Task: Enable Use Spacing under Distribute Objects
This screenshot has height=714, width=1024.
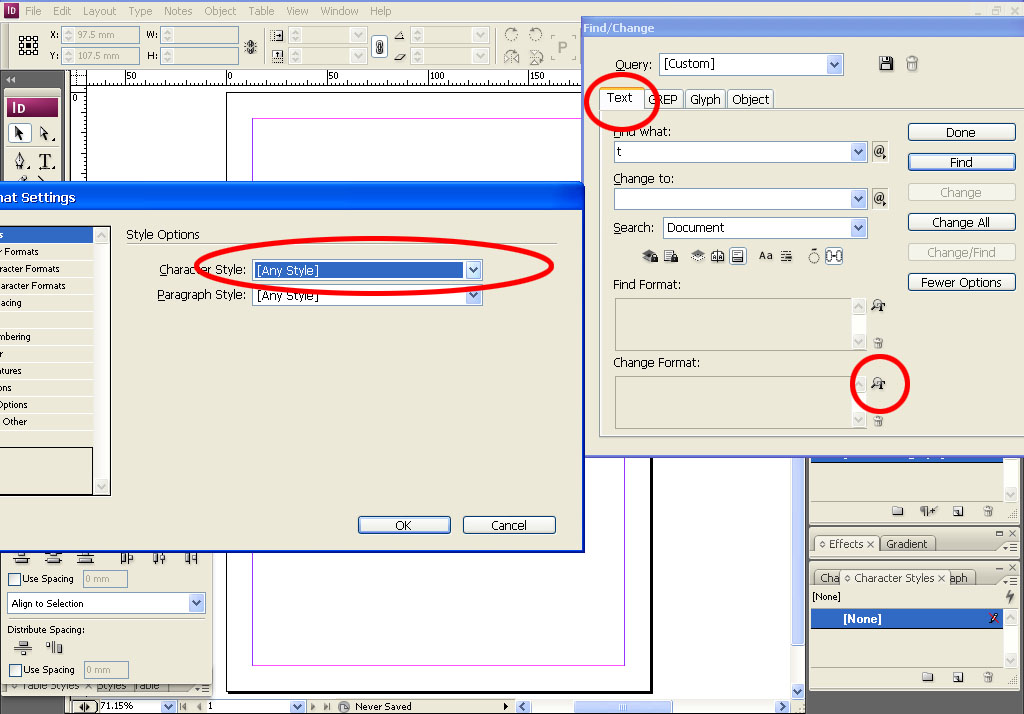Action: pos(15,579)
